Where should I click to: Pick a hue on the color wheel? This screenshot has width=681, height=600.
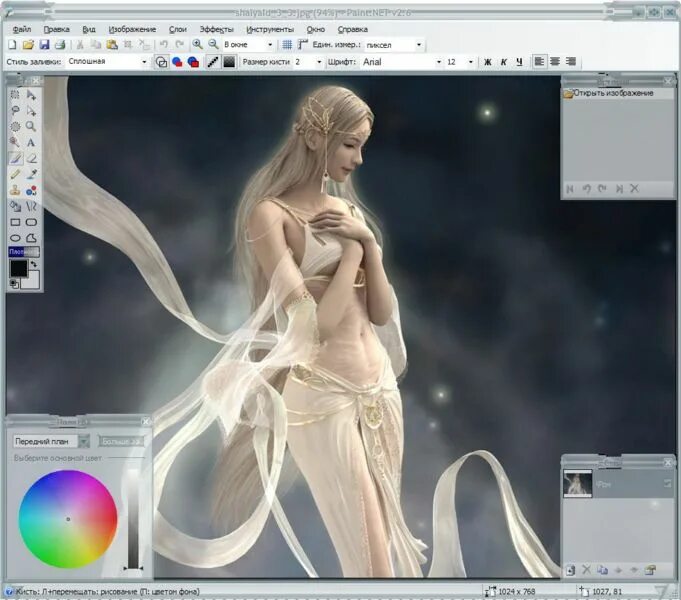pyautogui.click(x=68, y=519)
